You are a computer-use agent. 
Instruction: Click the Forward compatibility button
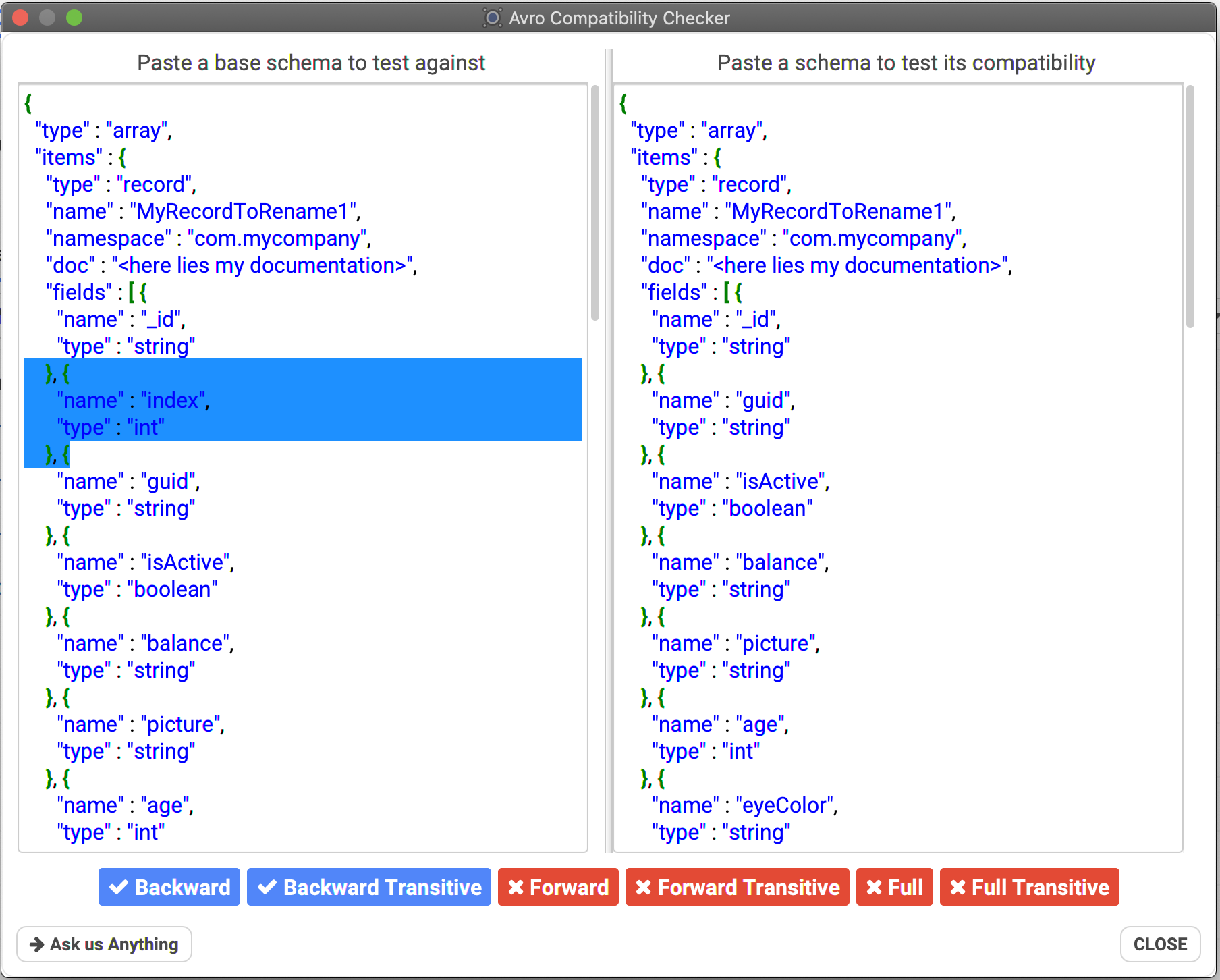558,887
